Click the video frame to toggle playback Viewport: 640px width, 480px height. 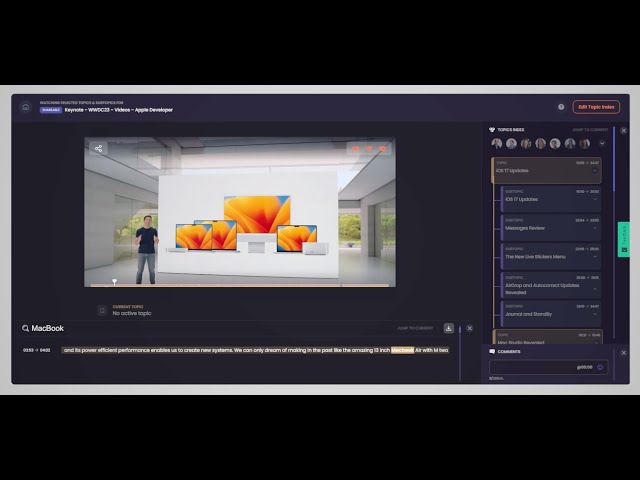(240, 212)
